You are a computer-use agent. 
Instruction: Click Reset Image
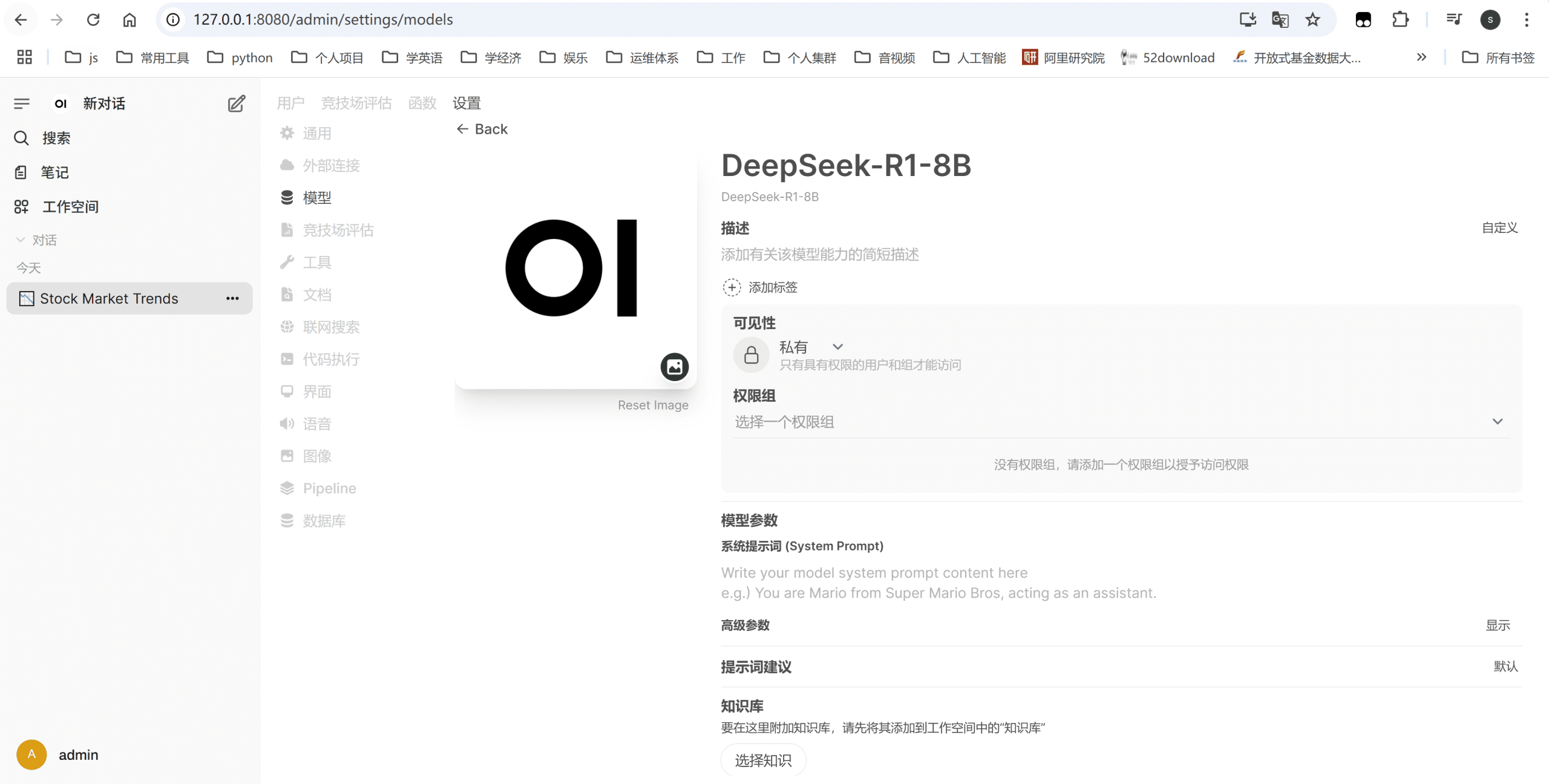[x=653, y=405]
